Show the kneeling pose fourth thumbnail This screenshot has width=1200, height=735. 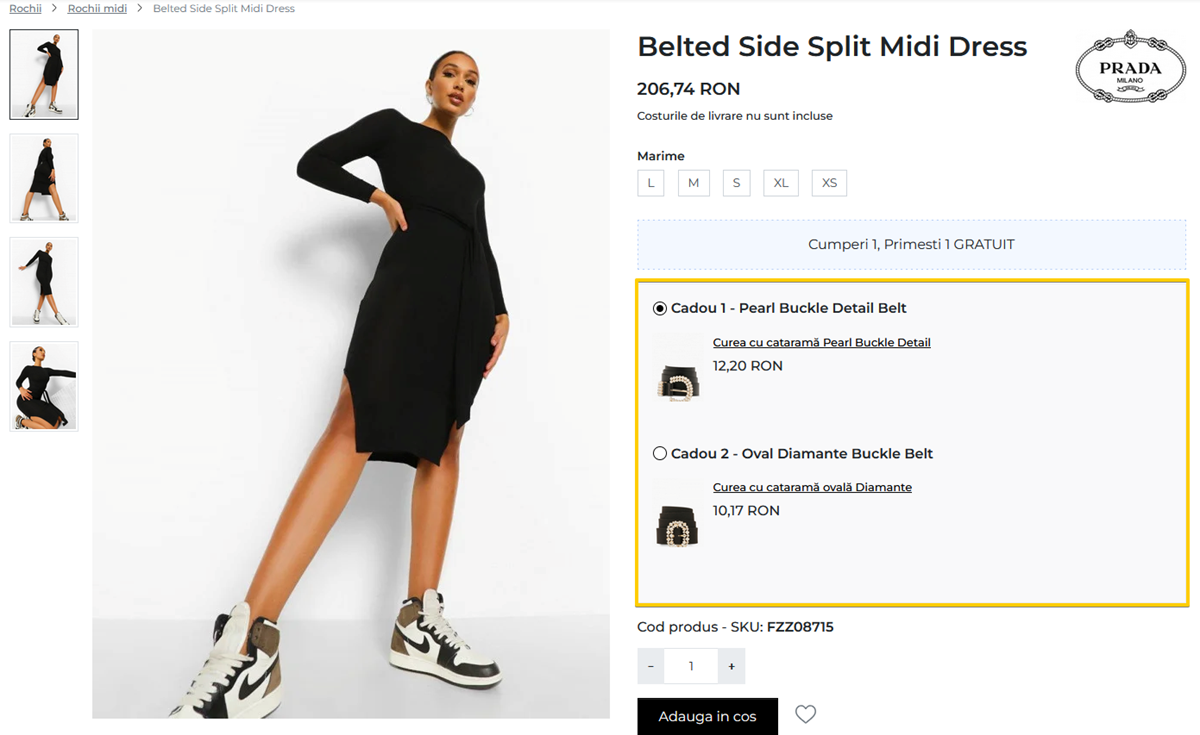tap(44, 386)
